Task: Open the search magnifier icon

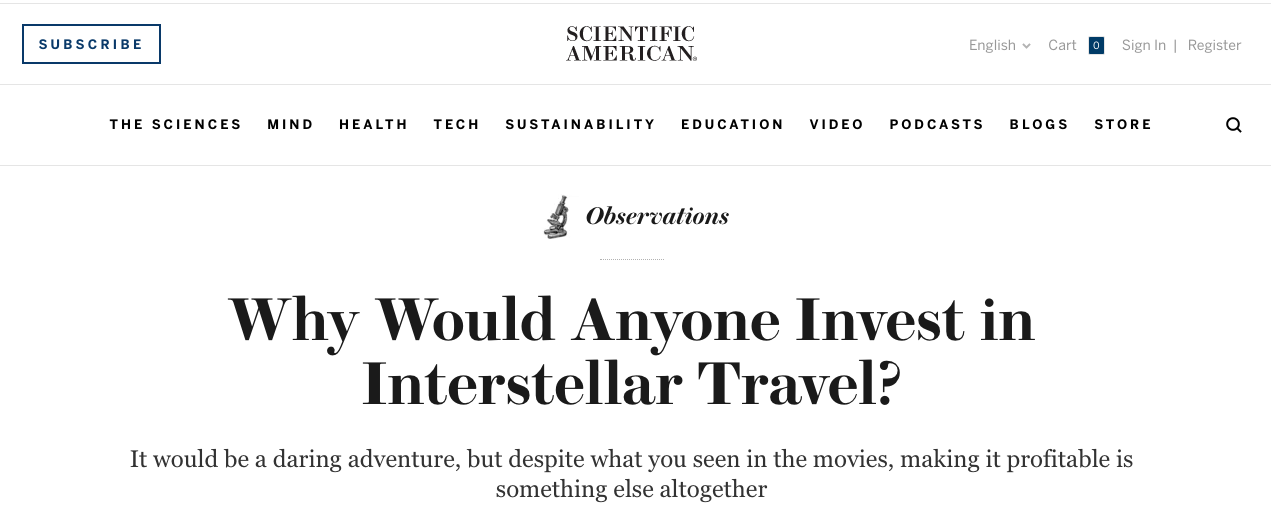Action: click(x=1234, y=125)
